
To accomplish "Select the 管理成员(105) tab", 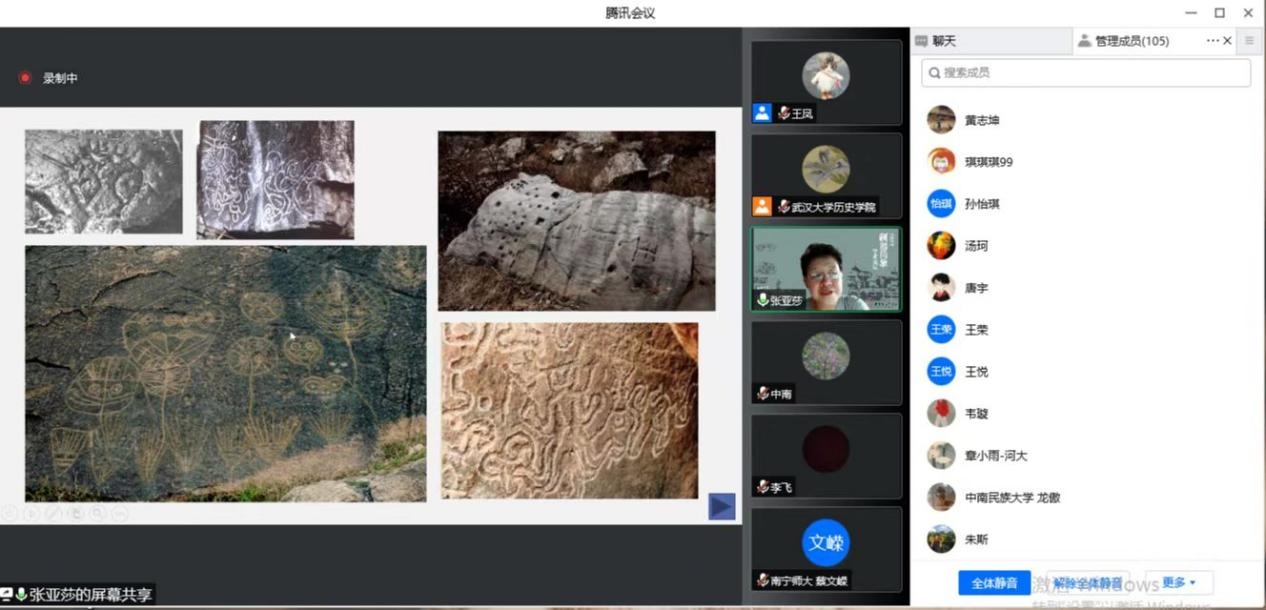I will (1130, 41).
